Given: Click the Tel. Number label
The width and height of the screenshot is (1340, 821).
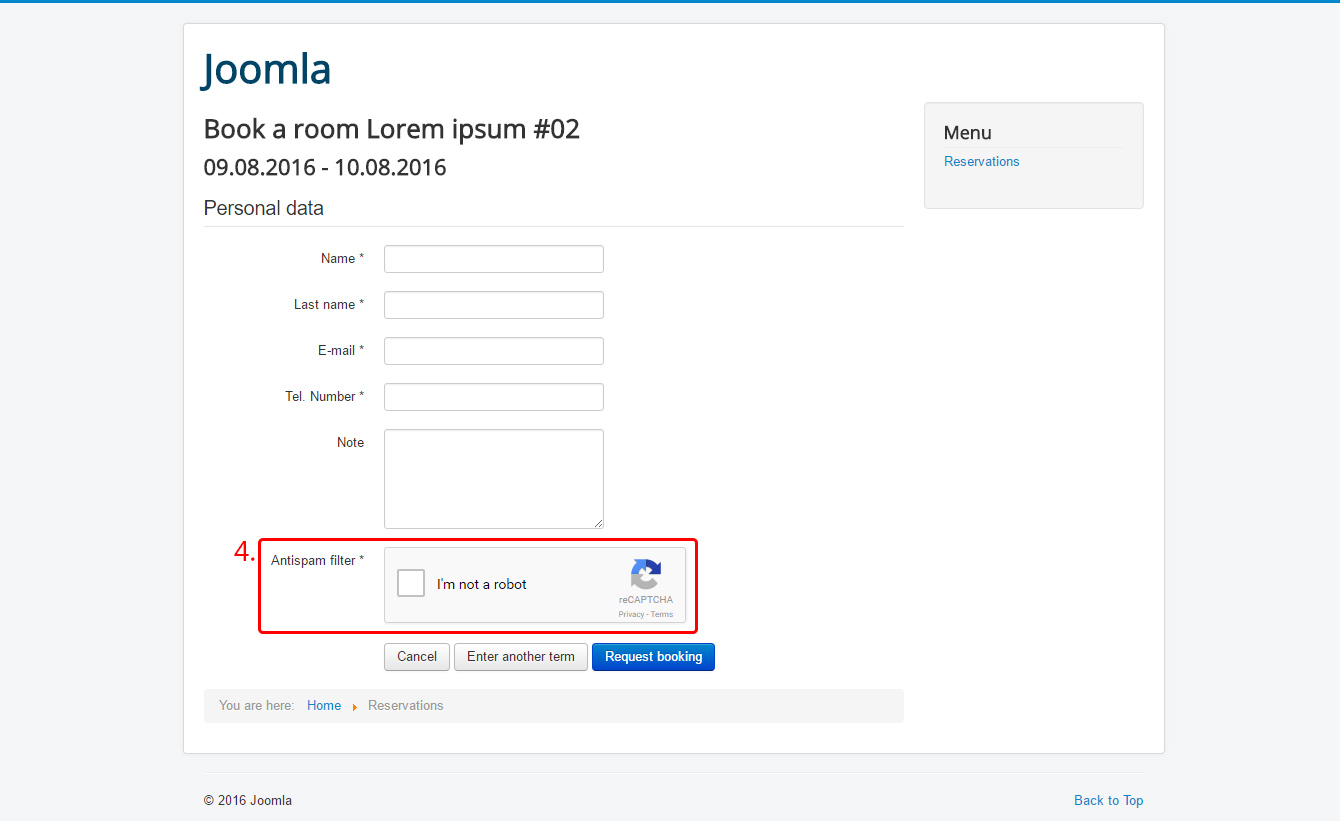Looking at the screenshot, I should [x=324, y=397].
